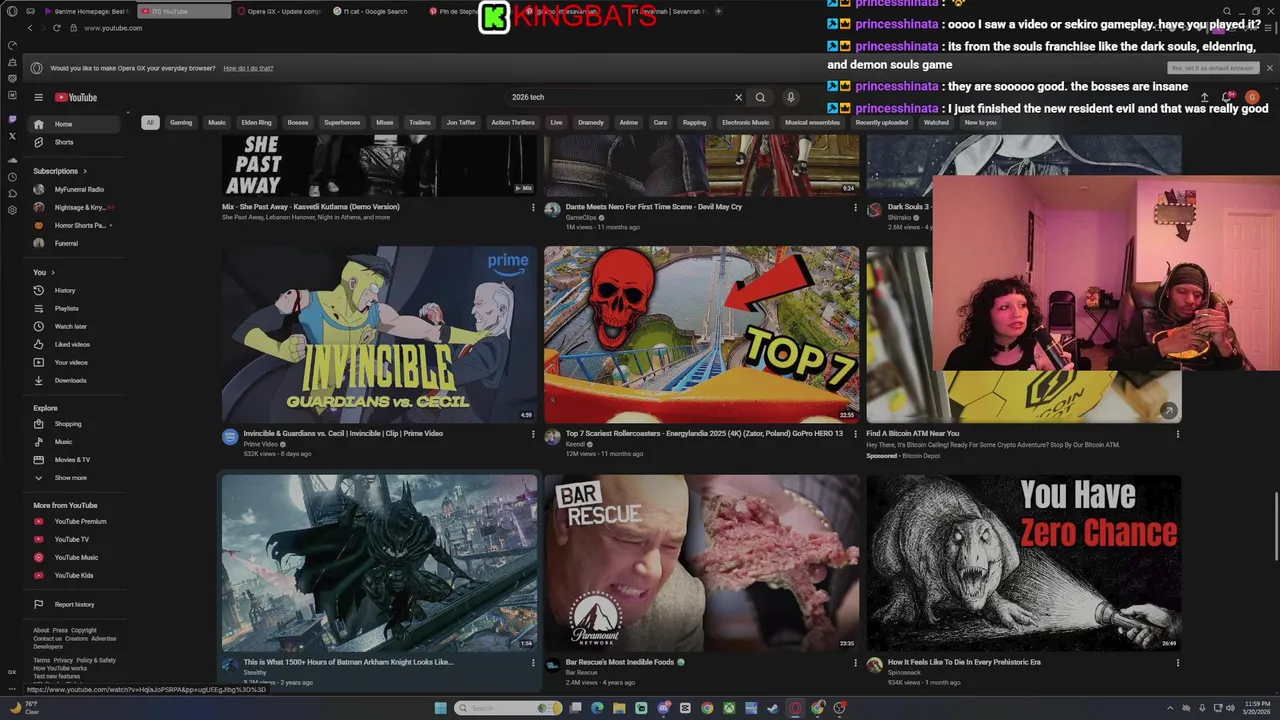Open Steam from the taskbar
Viewport: 1280px width, 720px height.
pos(773,708)
